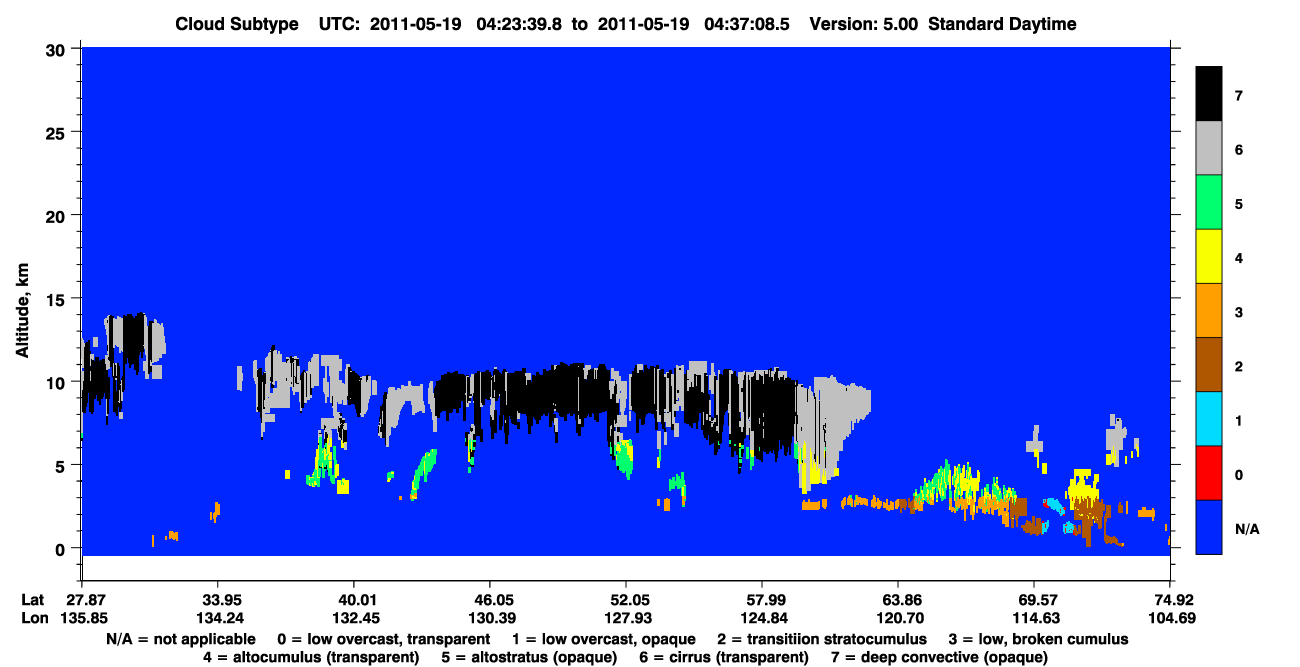Viewport: 1300px width, 667px height.
Task: Click the gray colorbar swatch for type 6
Action: point(1209,148)
